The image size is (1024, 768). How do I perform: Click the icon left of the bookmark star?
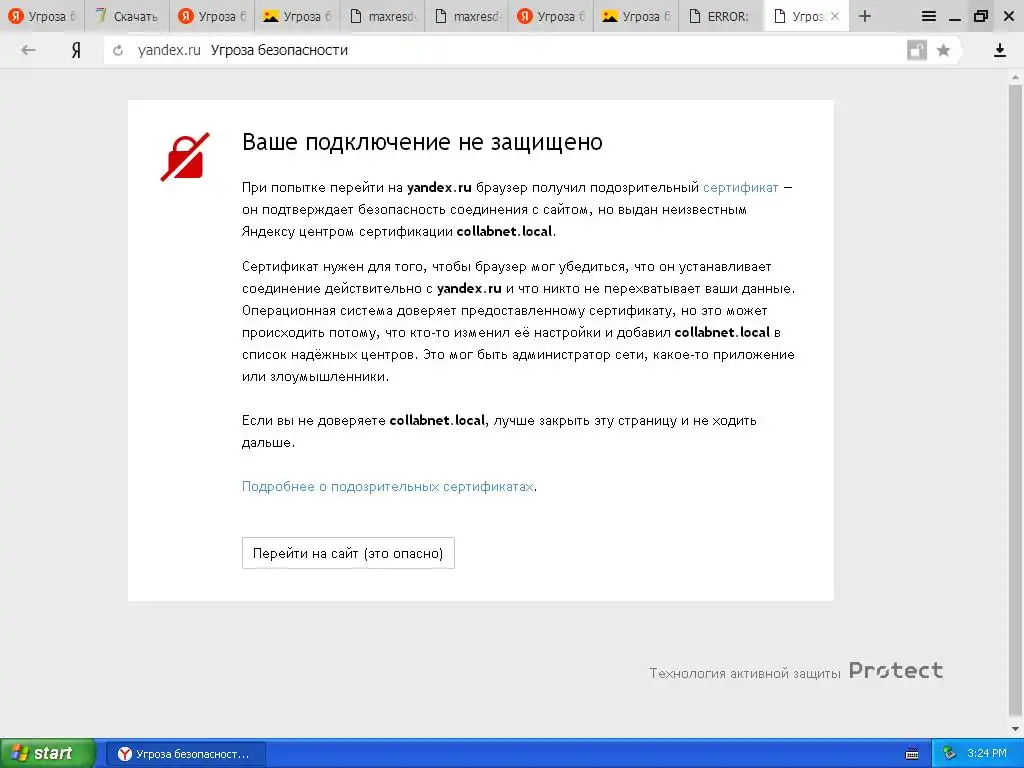point(917,50)
